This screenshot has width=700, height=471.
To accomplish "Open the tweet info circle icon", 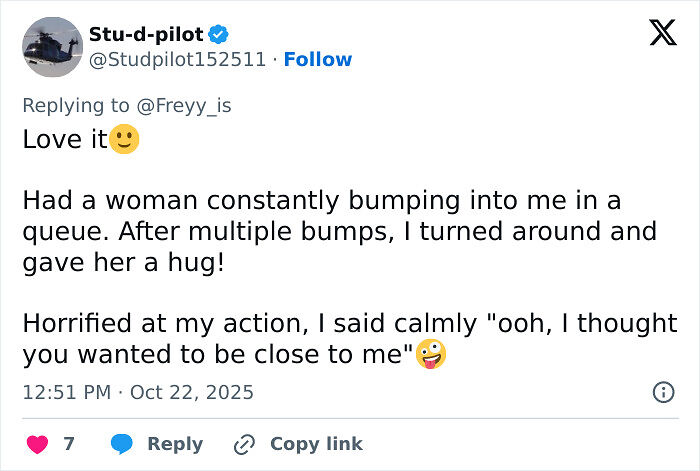I will (x=662, y=393).
